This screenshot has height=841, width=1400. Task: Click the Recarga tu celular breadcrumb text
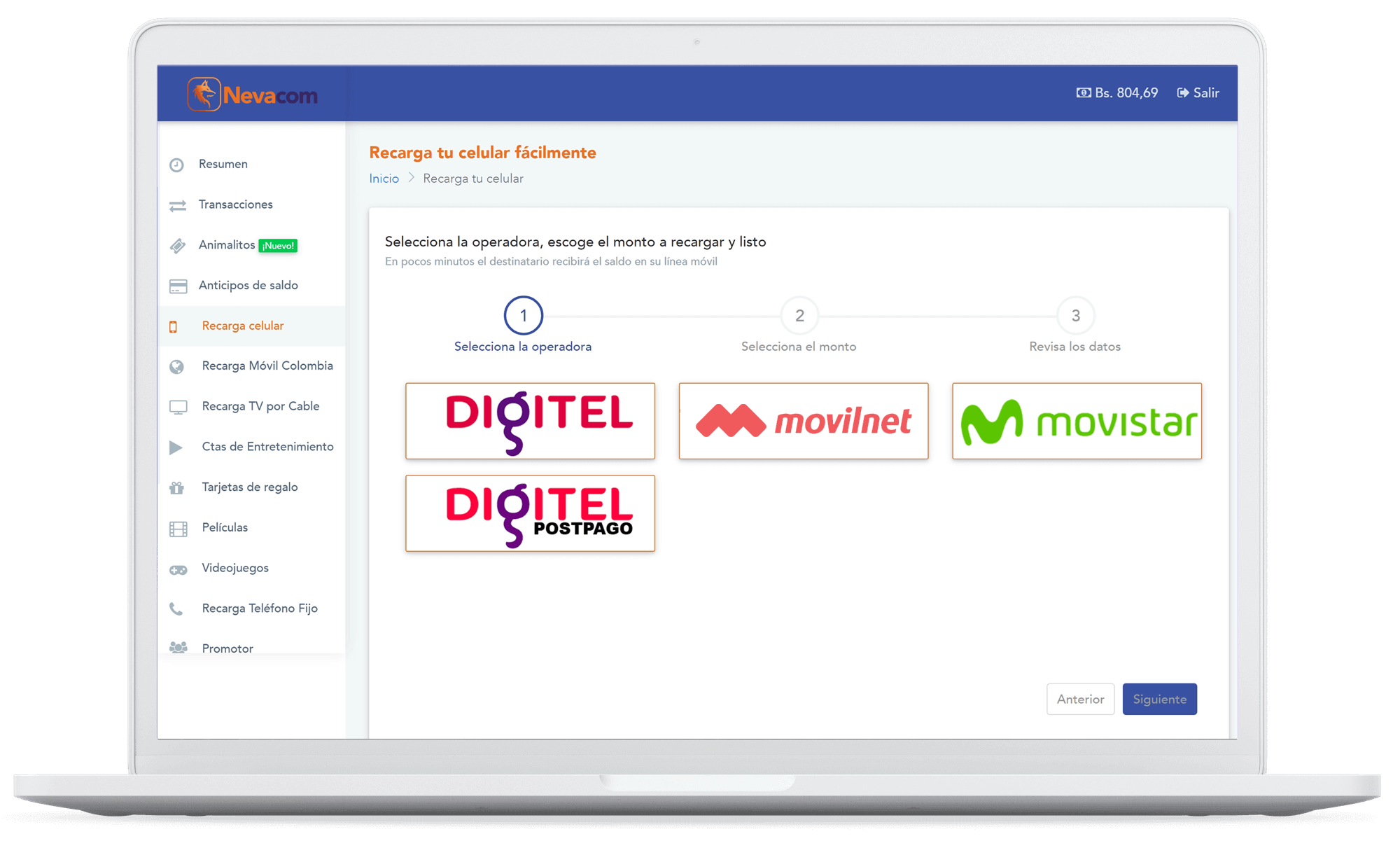473,179
